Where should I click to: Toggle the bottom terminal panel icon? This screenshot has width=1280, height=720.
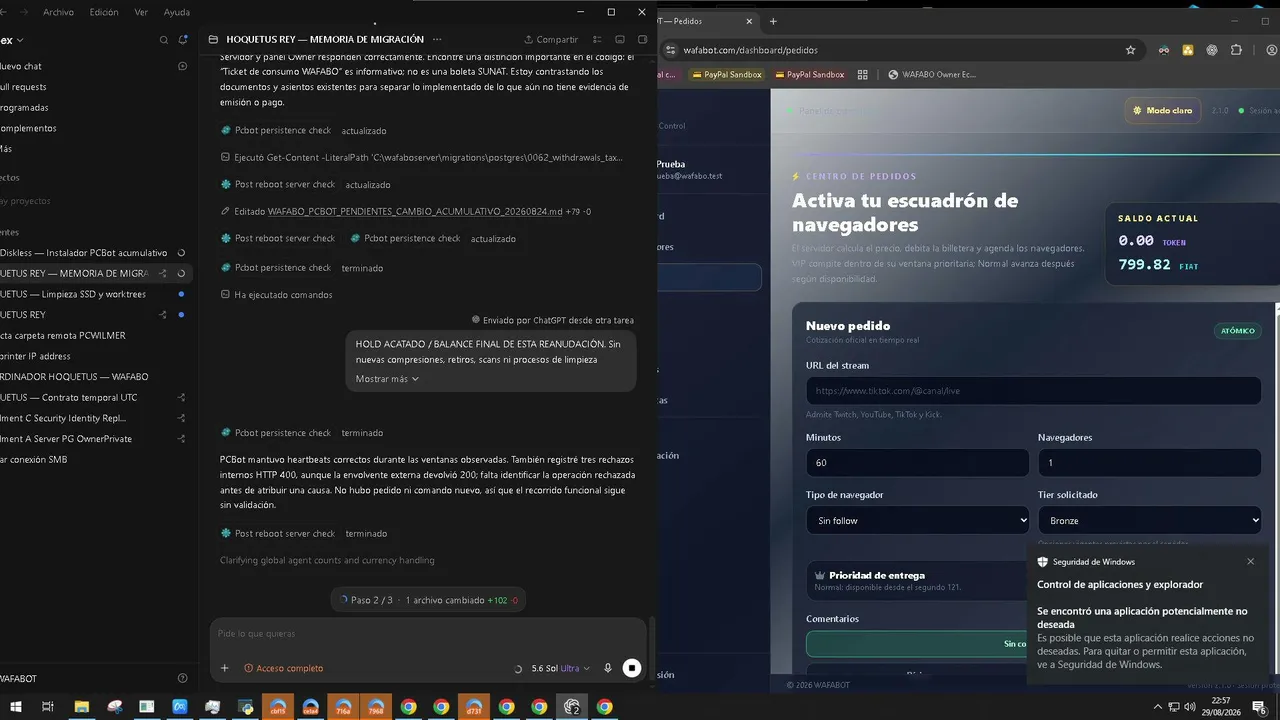coord(620,40)
